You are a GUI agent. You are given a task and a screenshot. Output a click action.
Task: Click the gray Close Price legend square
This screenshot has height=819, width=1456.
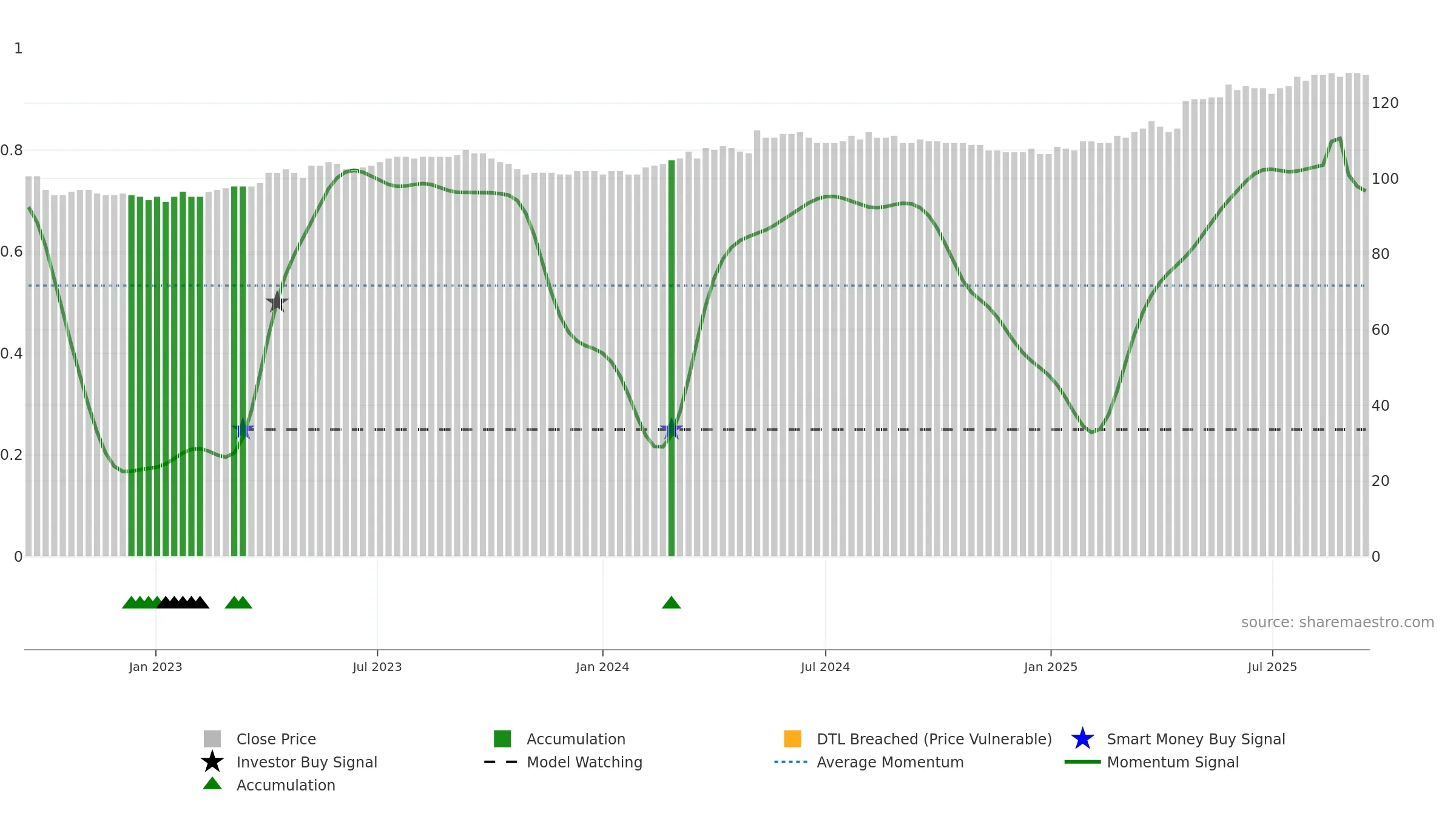[212, 739]
